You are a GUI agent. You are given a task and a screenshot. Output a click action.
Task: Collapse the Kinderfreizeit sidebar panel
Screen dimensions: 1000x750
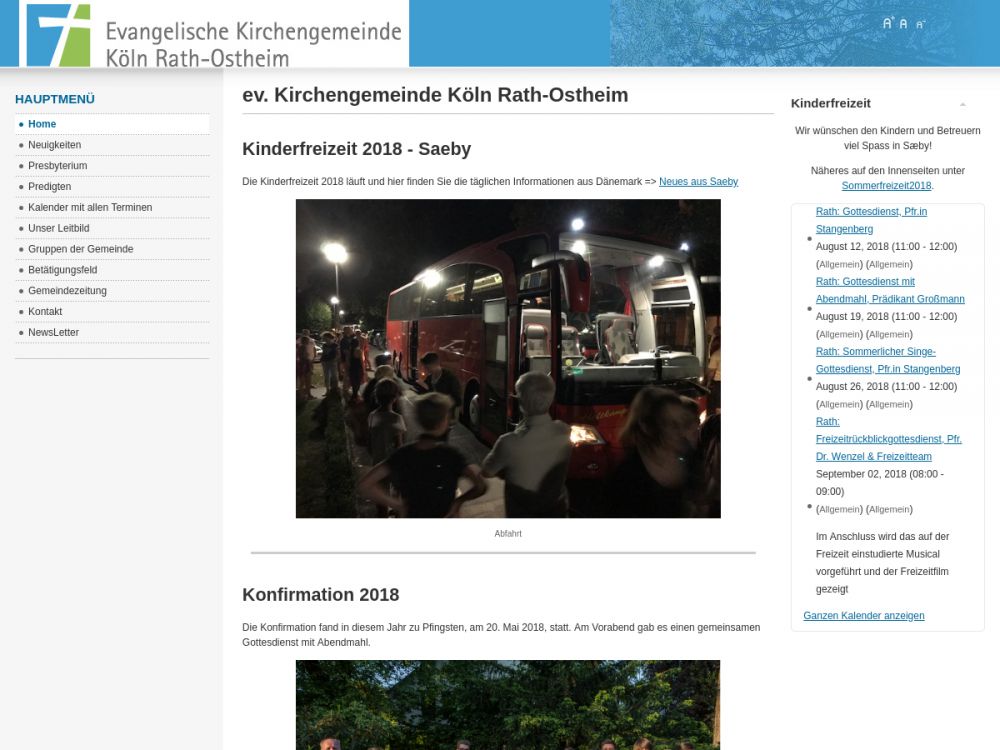pyautogui.click(x=962, y=104)
